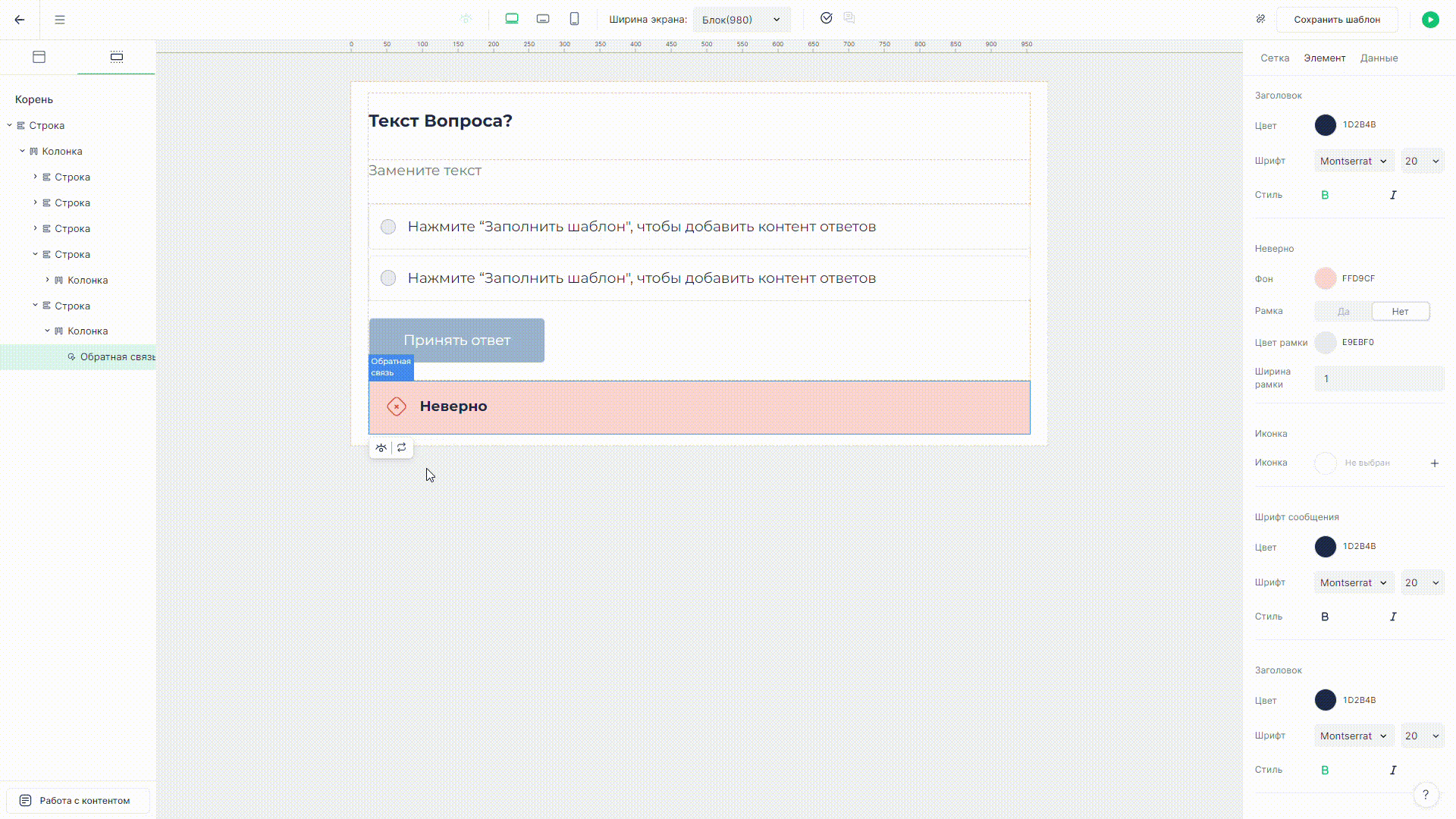
Task: Click the Сохранить шаблон button
Action: (x=1336, y=20)
